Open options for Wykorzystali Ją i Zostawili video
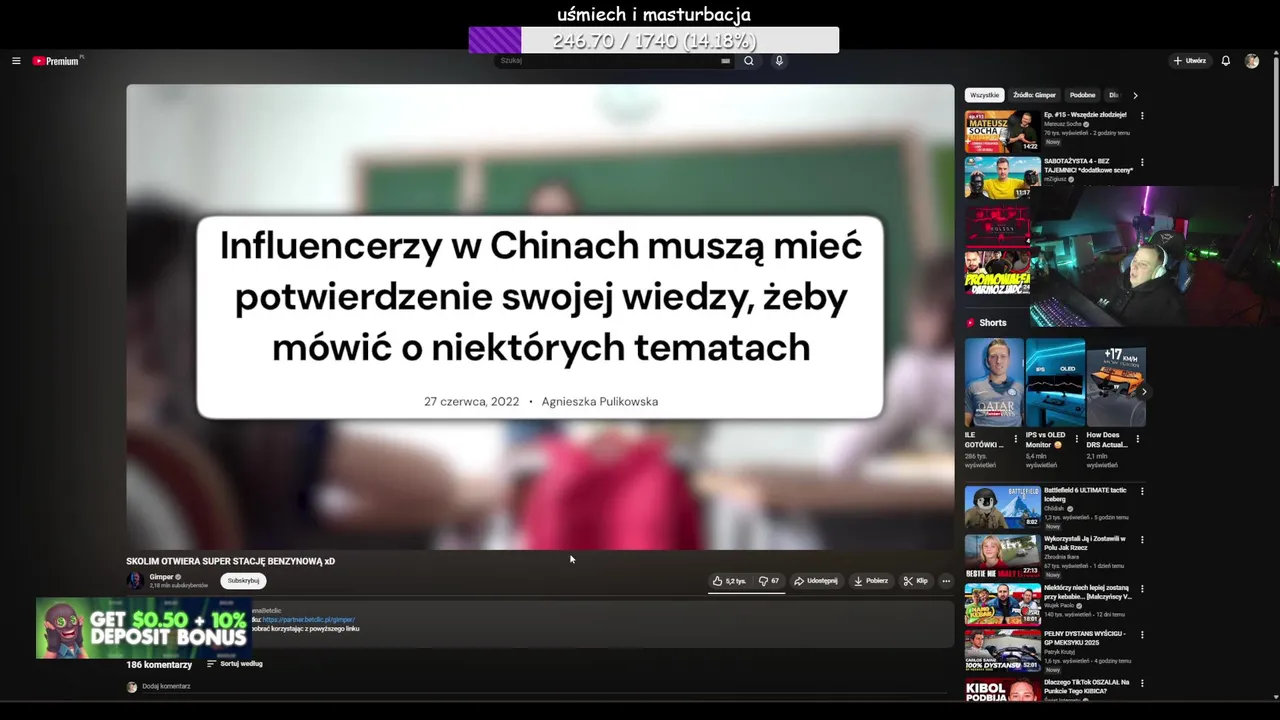 click(1142, 540)
